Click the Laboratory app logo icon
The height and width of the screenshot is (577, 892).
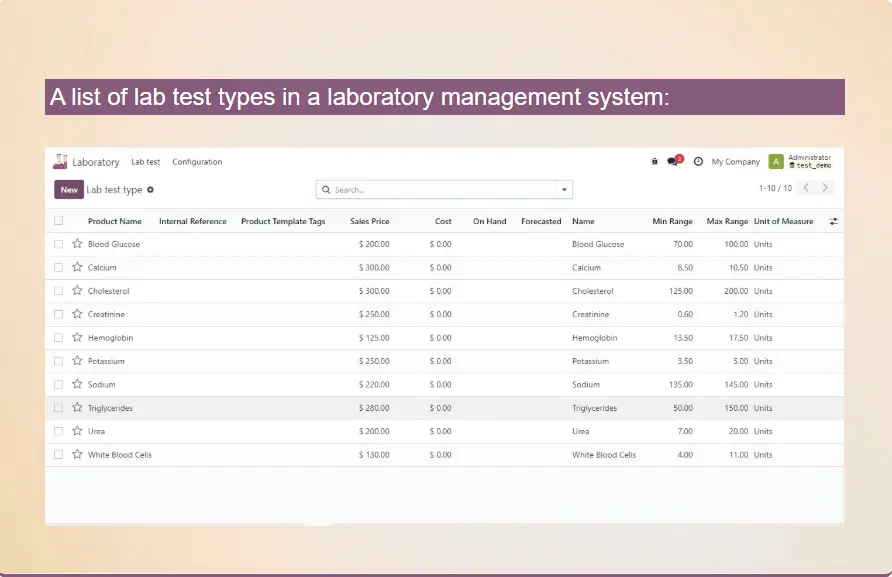tap(61, 161)
